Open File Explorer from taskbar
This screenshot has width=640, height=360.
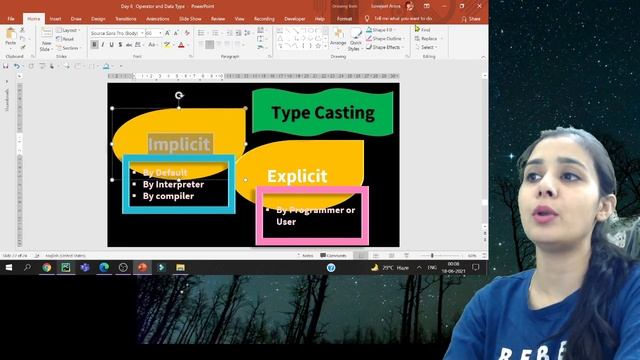click(x=180, y=267)
